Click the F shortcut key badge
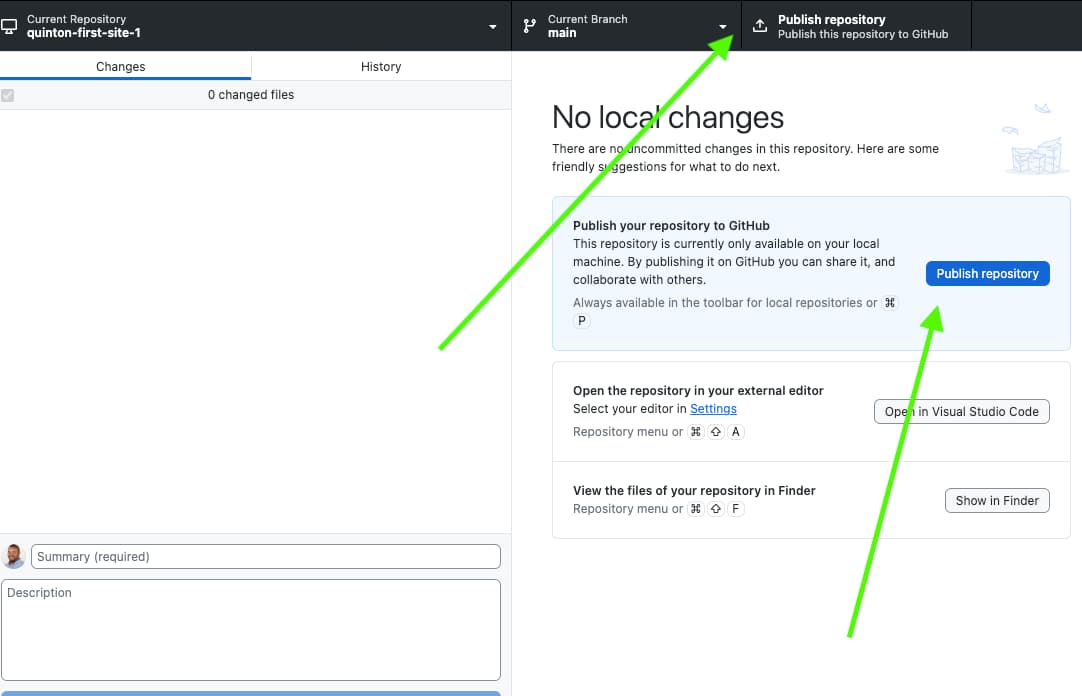Viewport: 1082px width, 696px height. pos(736,508)
